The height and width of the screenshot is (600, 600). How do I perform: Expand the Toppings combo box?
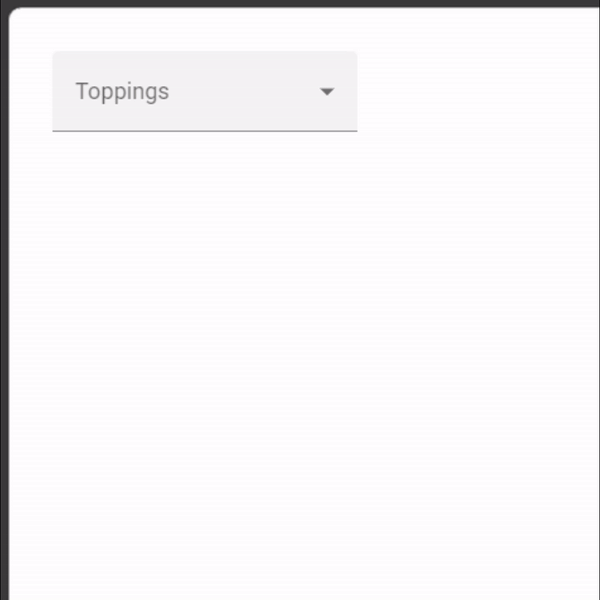[205, 91]
